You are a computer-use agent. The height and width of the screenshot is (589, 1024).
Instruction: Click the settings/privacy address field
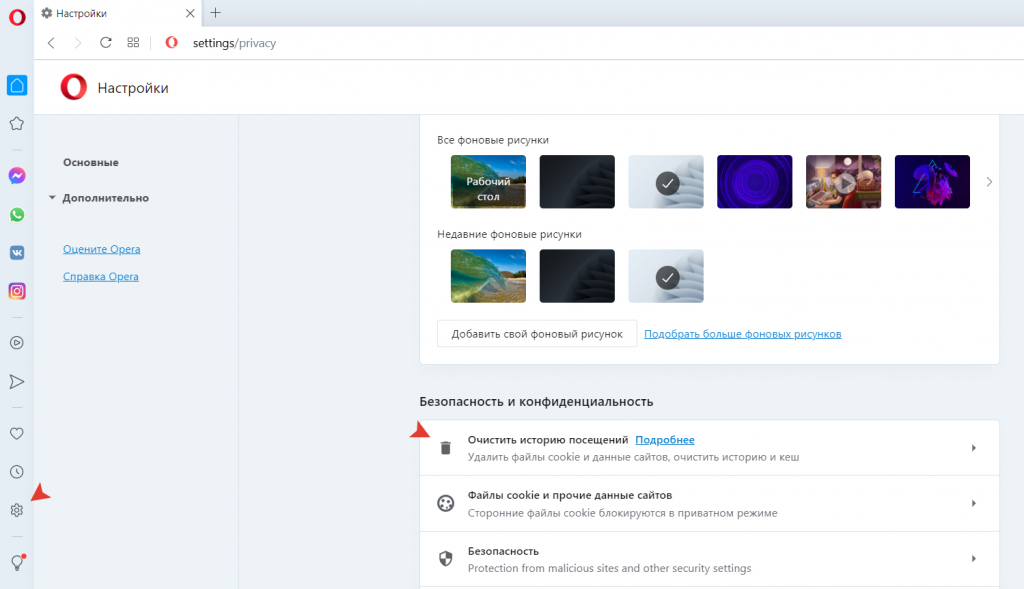click(234, 43)
